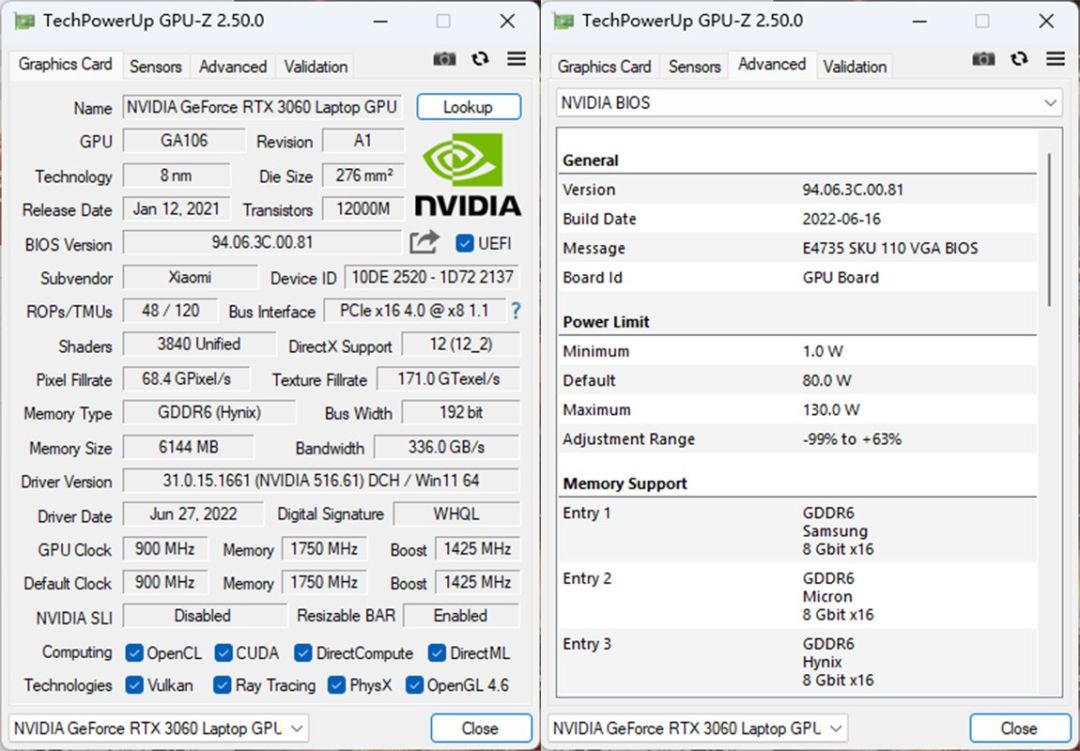This screenshot has width=1080, height=751.
Task: Click the Device ID field
Action: [432, 277]
